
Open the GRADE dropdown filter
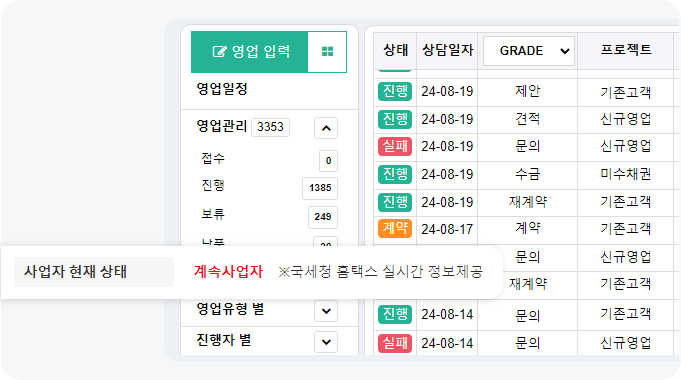(529, 51)
